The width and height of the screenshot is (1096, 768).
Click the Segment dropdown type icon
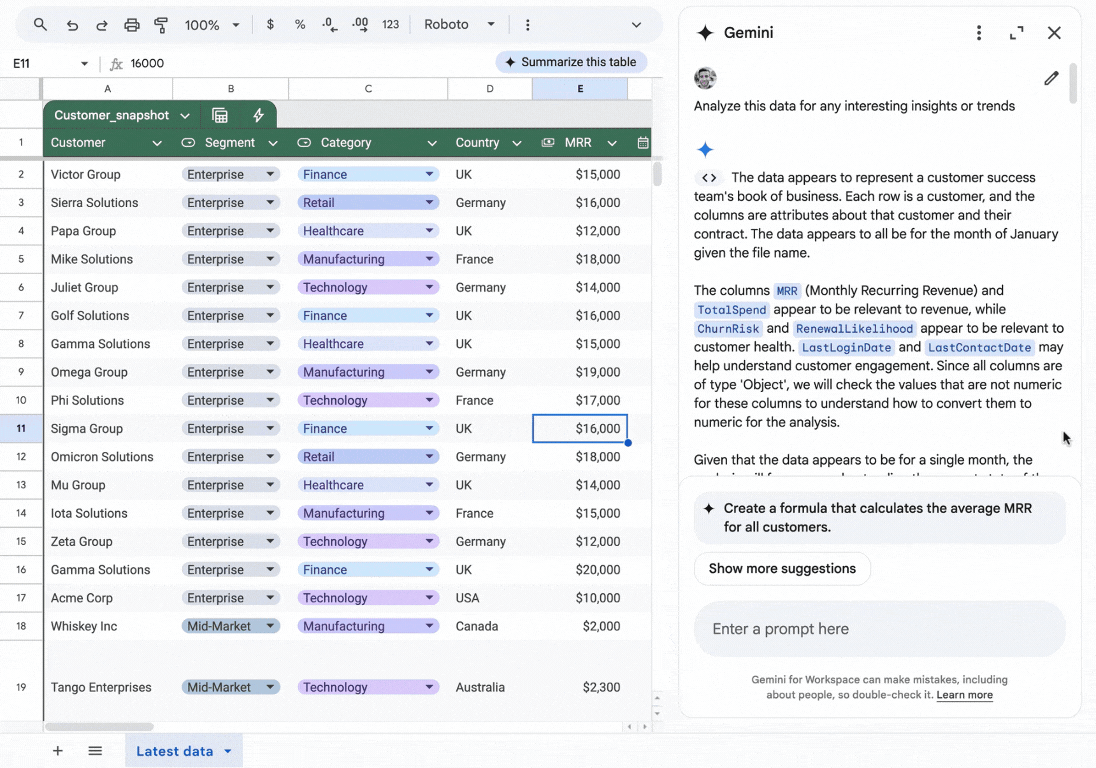(188, 143)
